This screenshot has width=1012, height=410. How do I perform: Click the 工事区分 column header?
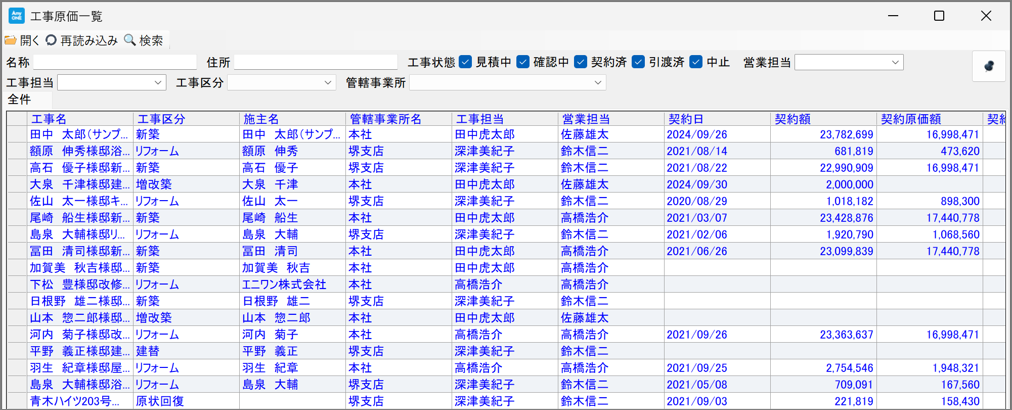[x=186, y=119]
